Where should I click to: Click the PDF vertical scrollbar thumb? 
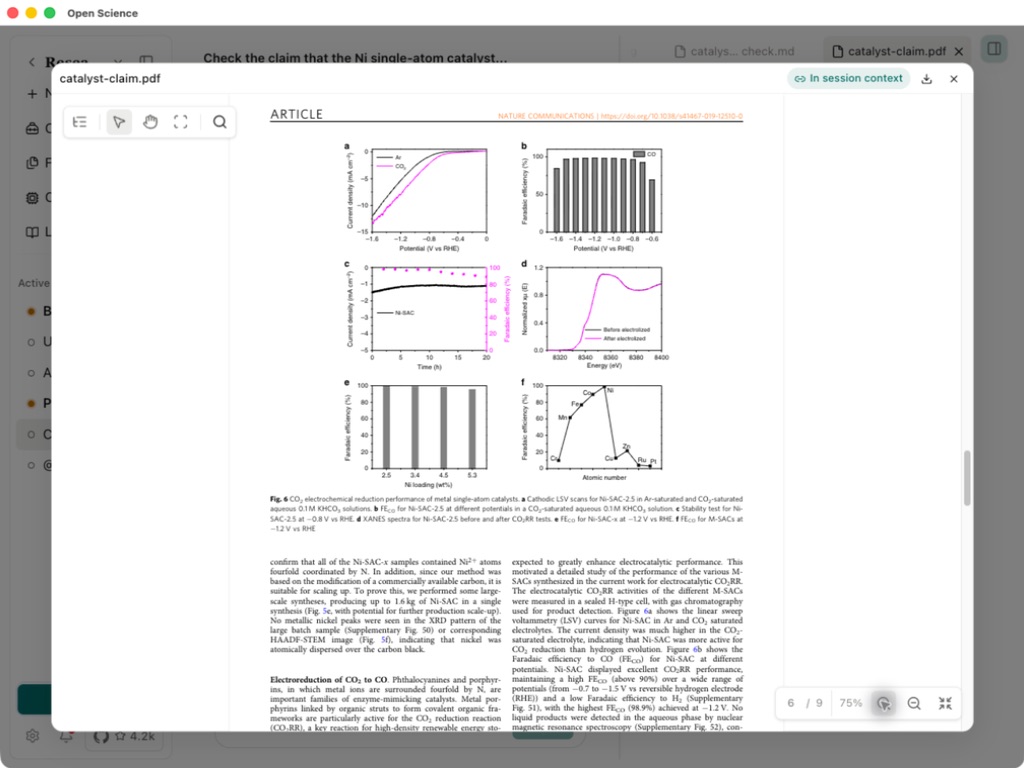coord(967,478)
